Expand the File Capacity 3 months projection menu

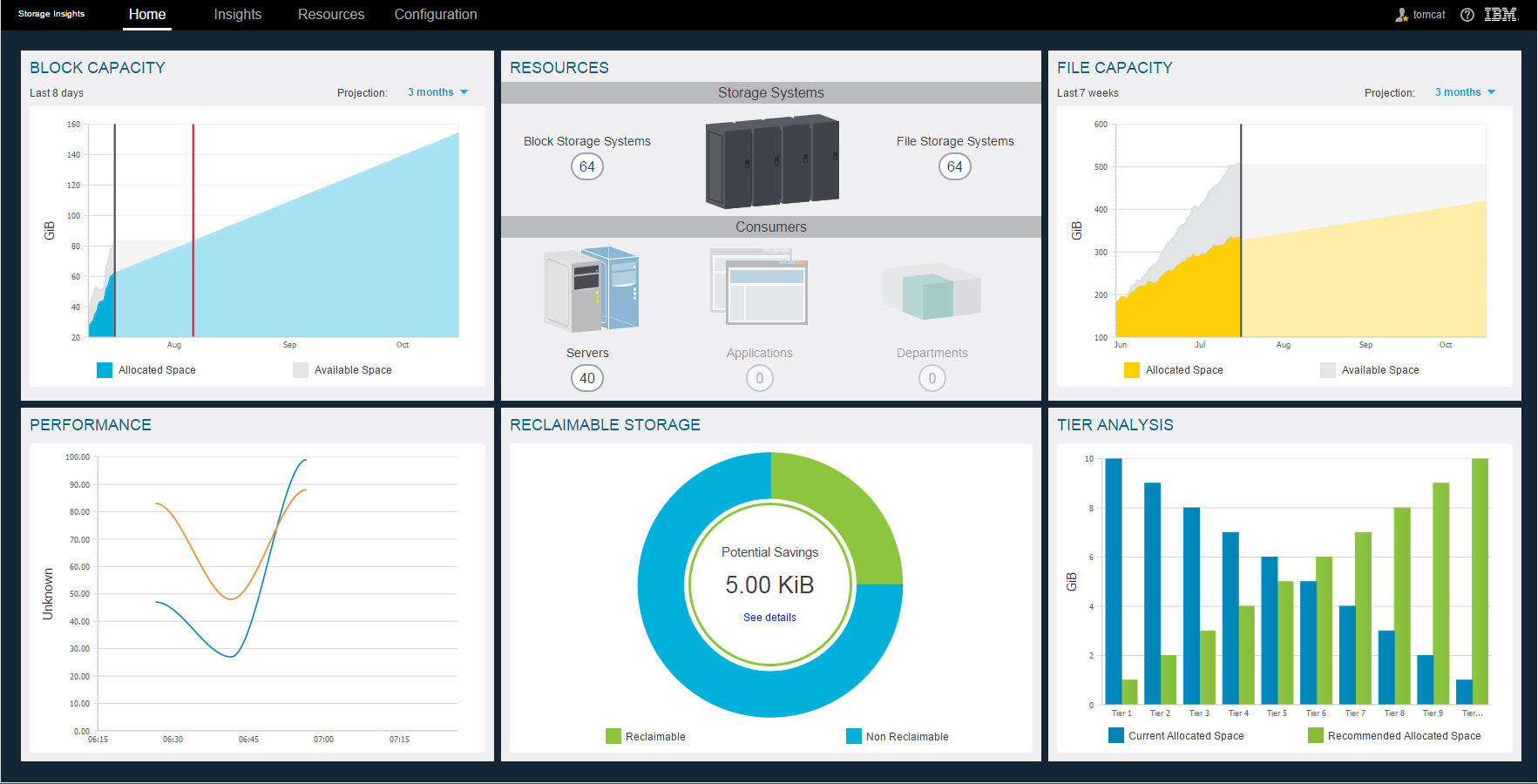coord(1465,91)
